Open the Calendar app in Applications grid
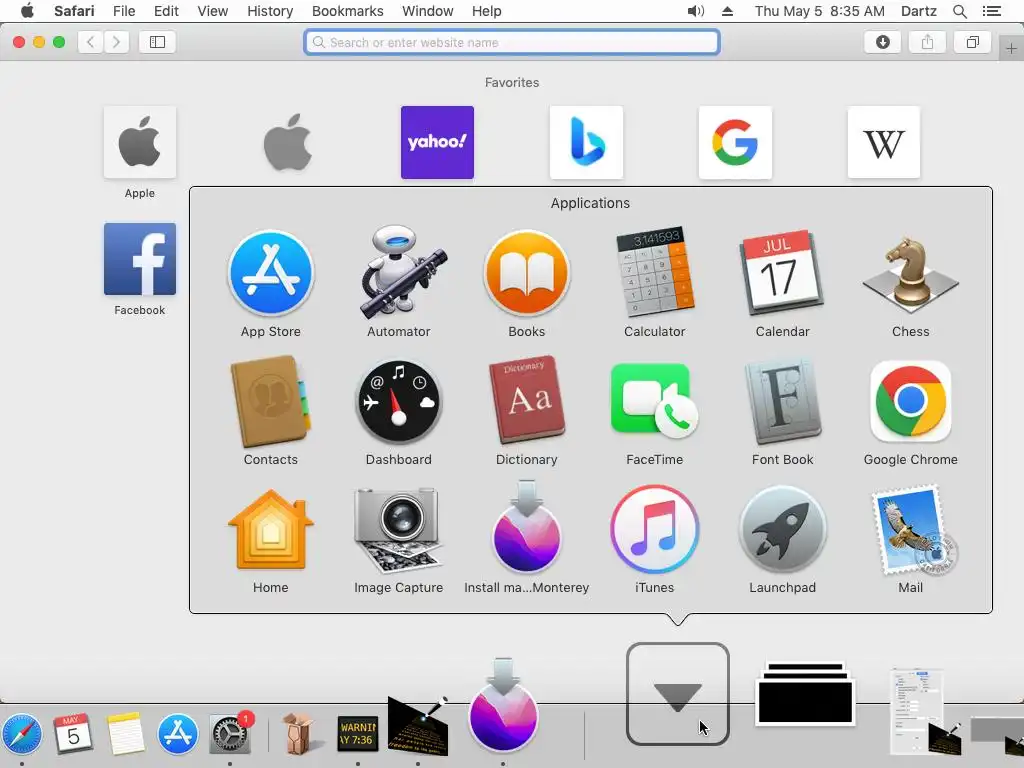This screenshot has height=768, width=1024. pyautogui.click(x=782, y=273)
